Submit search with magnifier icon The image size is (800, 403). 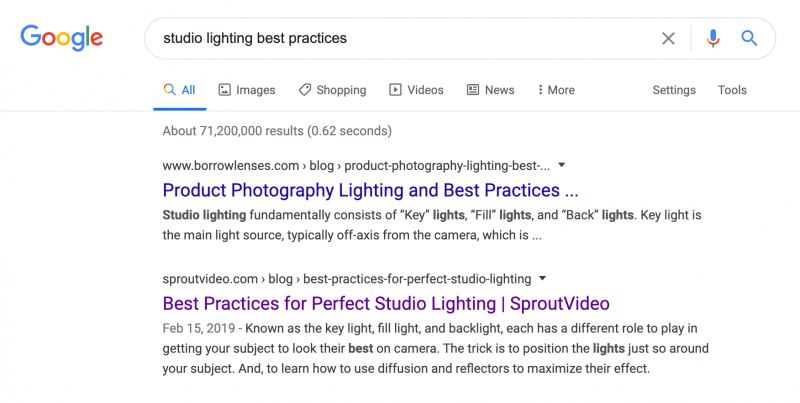tap(749, 38)
